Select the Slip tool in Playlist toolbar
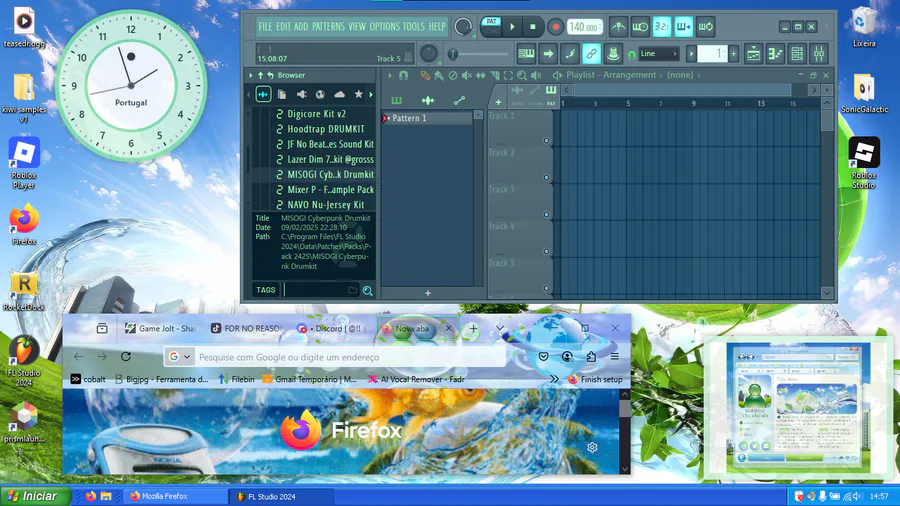The height and width of the screenshot is (506, 900). coord(480,75)
